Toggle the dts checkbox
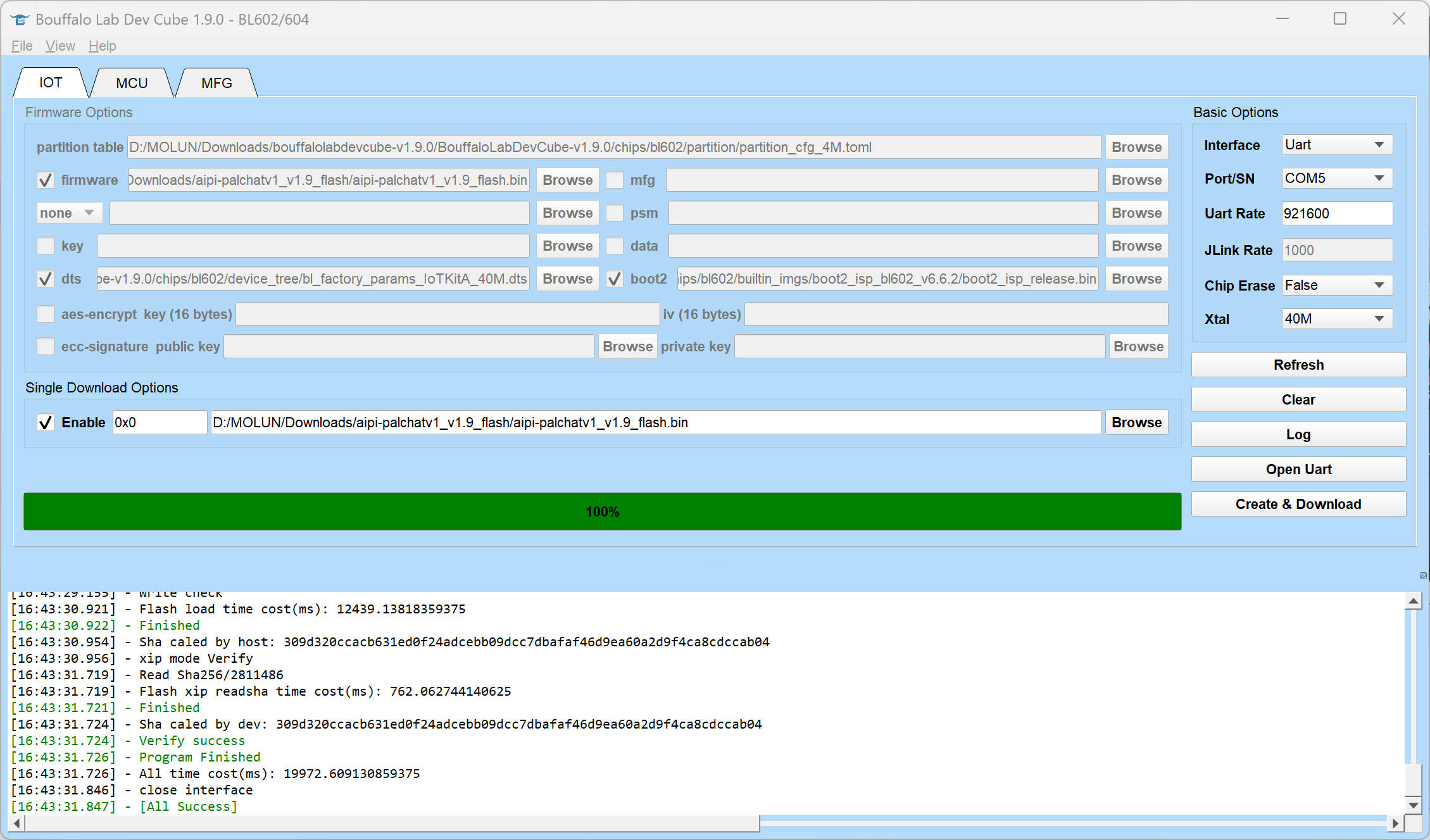1430x840 pixels. pos(46,279)
